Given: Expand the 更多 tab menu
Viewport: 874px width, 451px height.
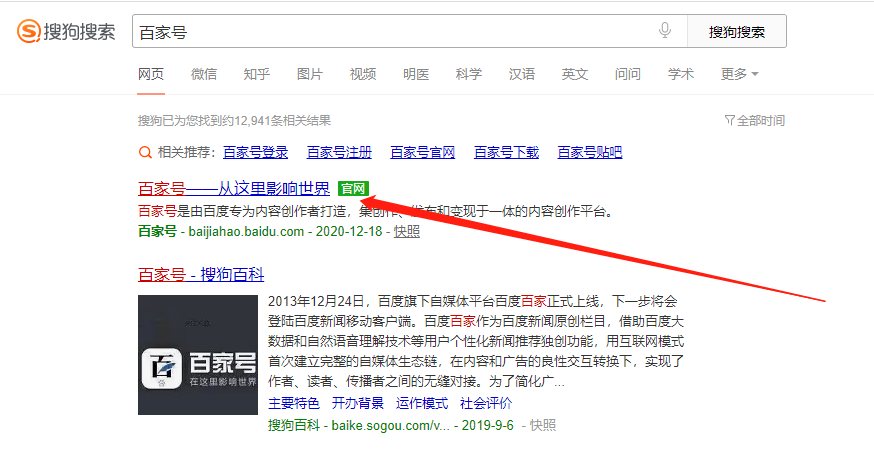Looking at the screenshot, I should click(x=739, y=74).
